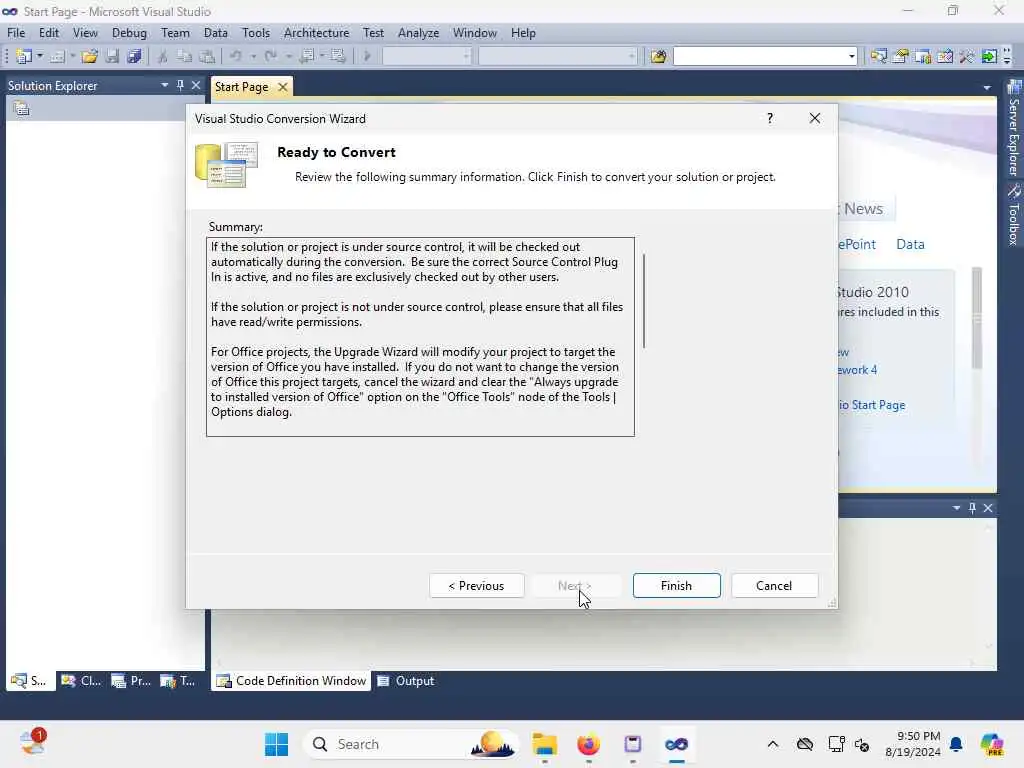
Task: Click the Previous button in wizard
Action: (x=477, y=586)
